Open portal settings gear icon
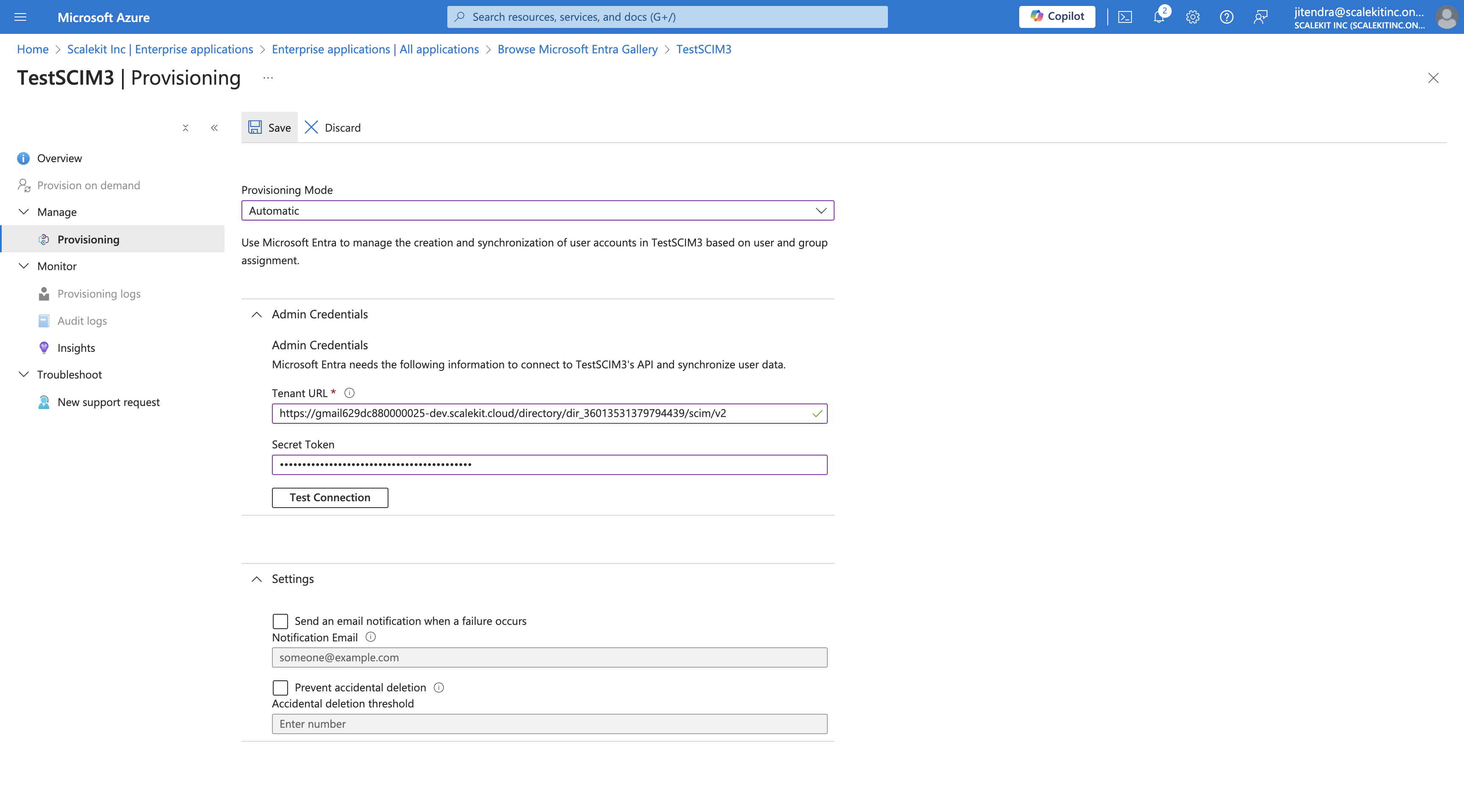Image resolution: width=1464 pixels, height=812 pixels. click(x=1192, y=17)
